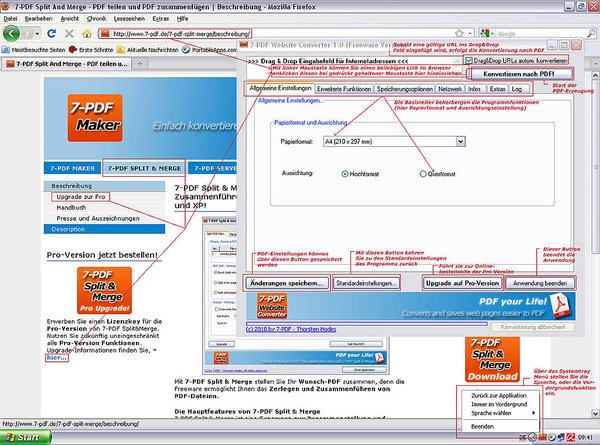The height and width of the screenshot is (445, 600).
Task: Follow the hier... link under Pro-Version
Action: [x=57, y=358]
